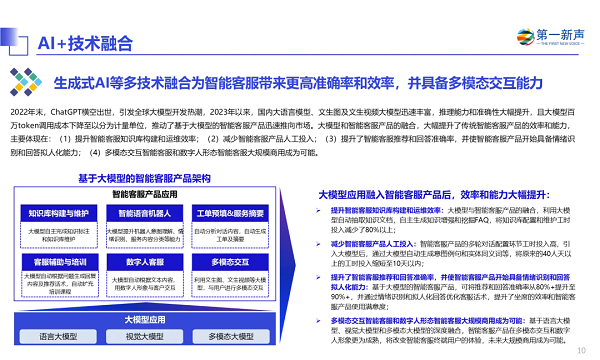Click the 减少智能客服产品人工投入 bullet title

pyautogui.click(x=373, y=244)
